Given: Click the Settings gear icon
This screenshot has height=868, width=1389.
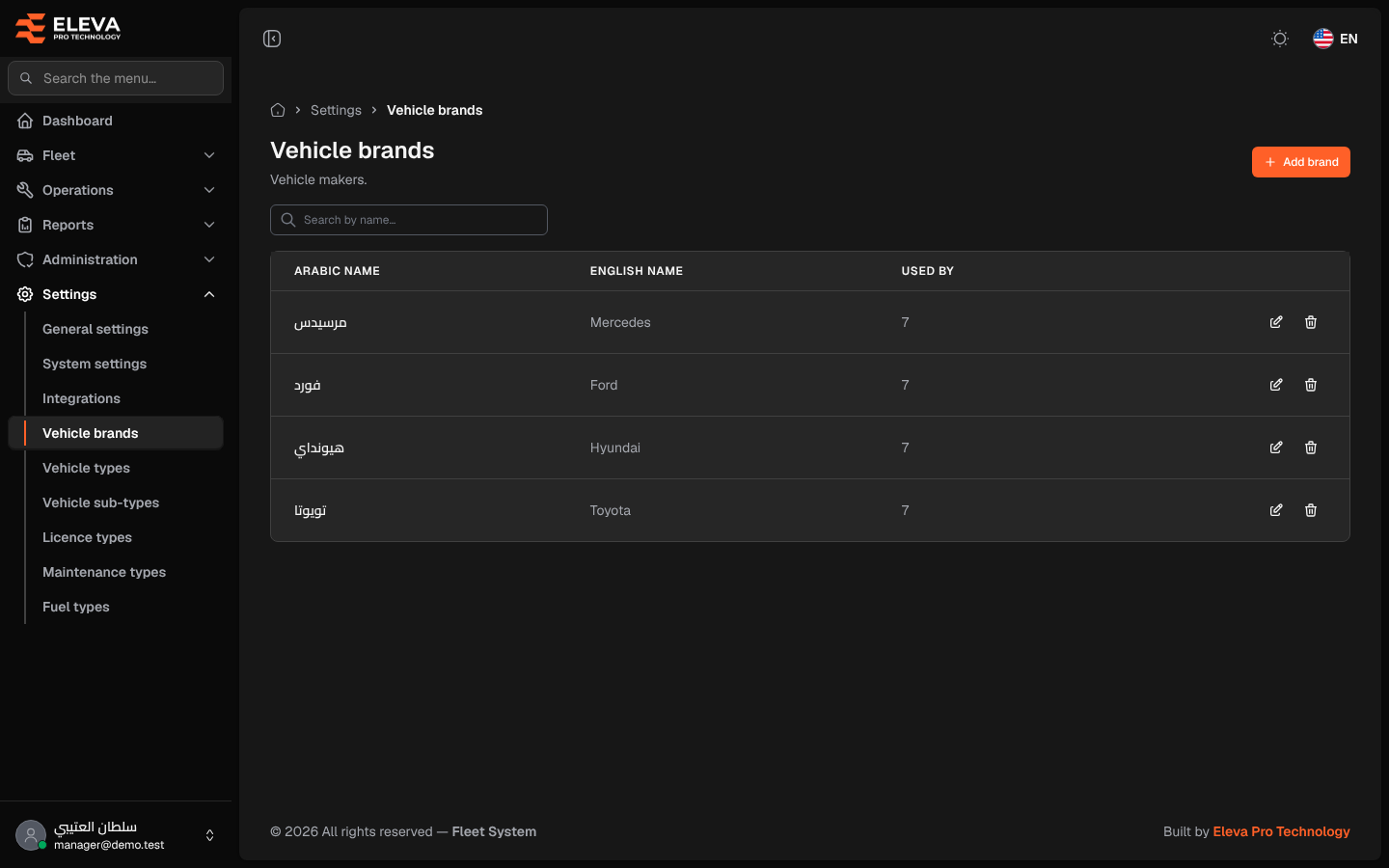Looking at the screenshot, I should (25, 294).
